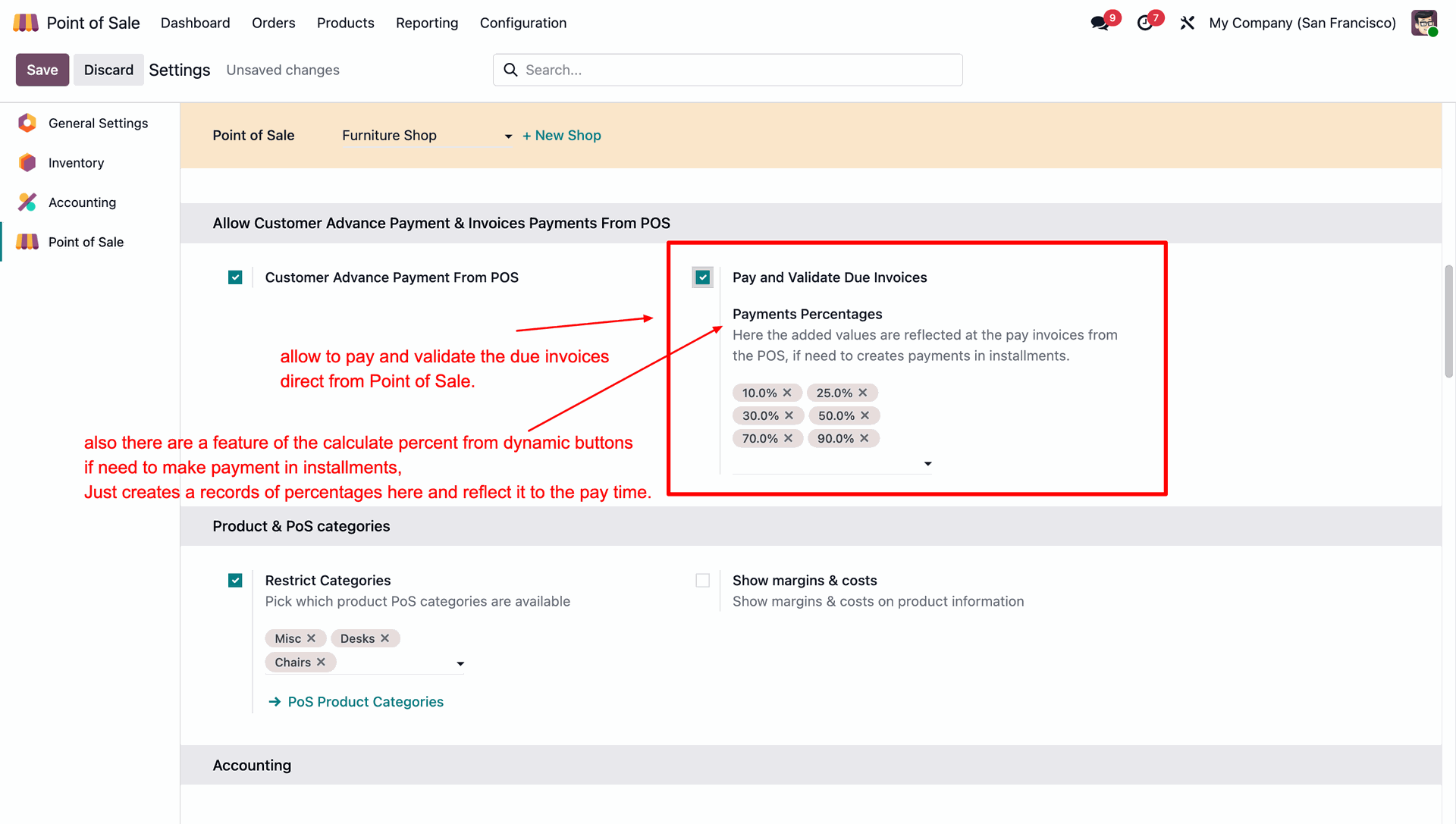Viewport: 1456px width, 824px height.
Task: Click the settings Search field
Action: pos(728,70)
